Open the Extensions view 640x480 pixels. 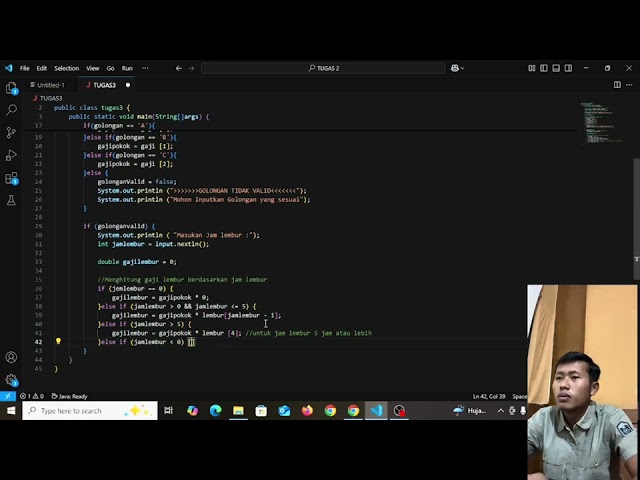(x=11, y=178)
